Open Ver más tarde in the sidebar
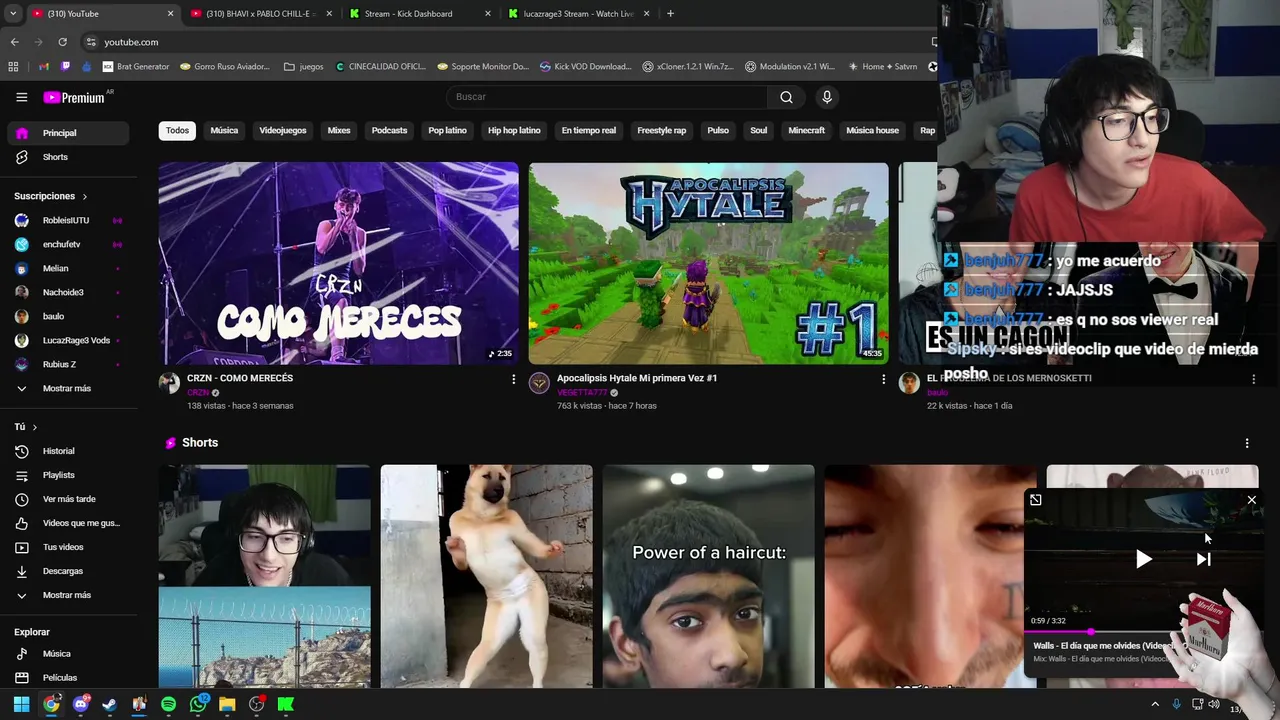Screen dimensions: 1280x720 (x=68, y=499)
